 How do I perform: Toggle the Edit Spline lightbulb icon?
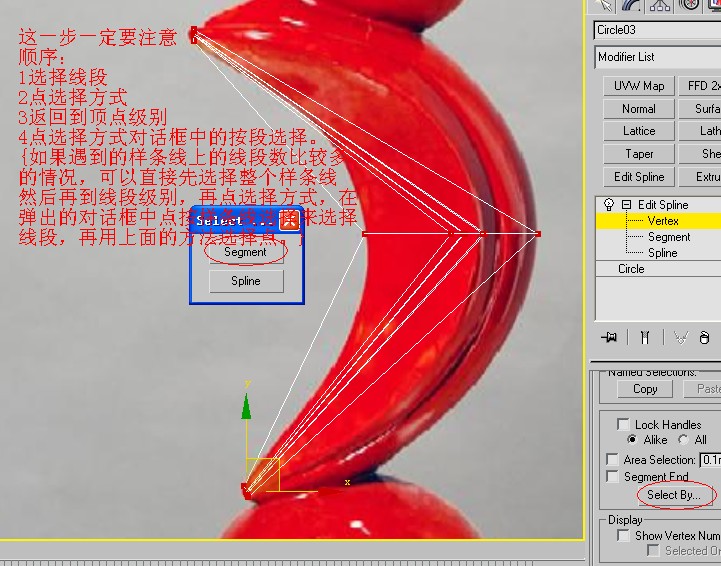pos(609,204)
